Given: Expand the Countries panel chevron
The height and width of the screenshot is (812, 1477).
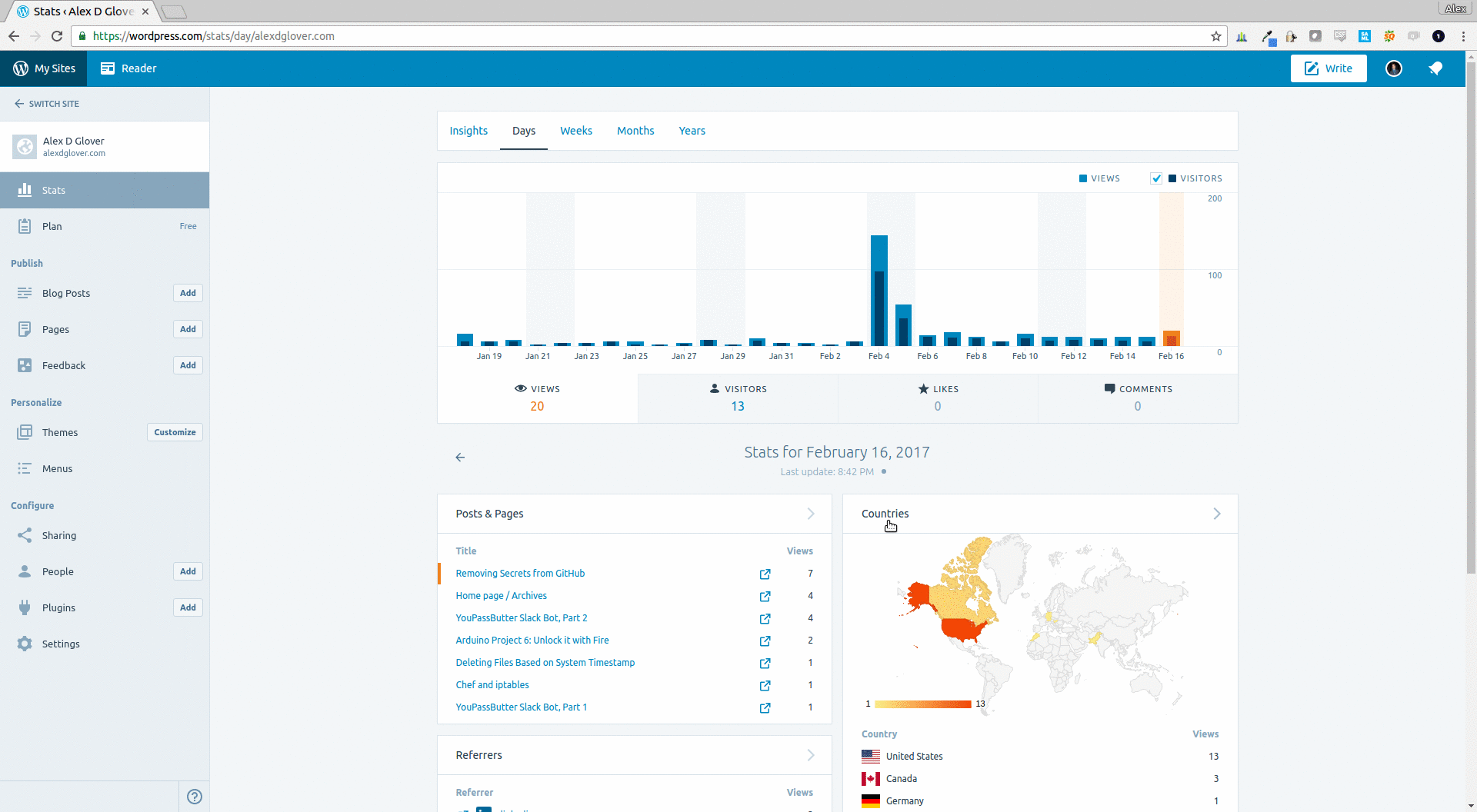Looking at the screenshot, I should [1217, 514].
